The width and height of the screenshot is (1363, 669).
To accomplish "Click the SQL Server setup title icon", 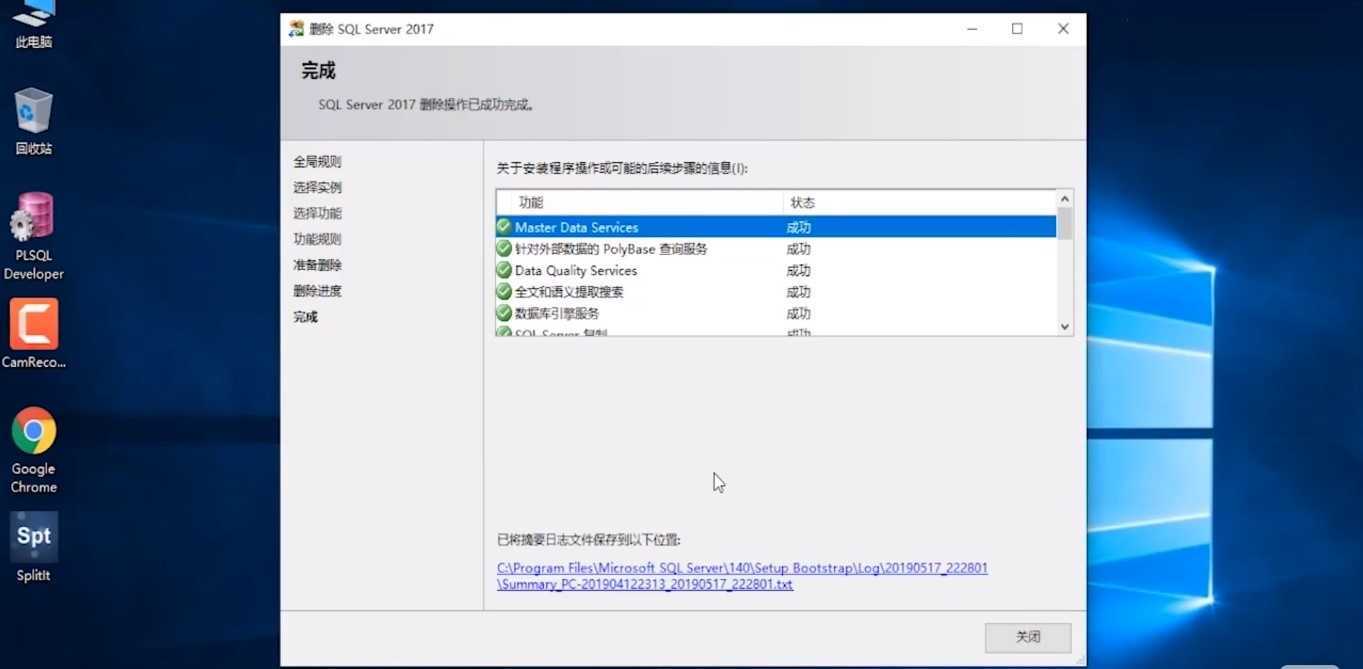I will coord(296,29).
